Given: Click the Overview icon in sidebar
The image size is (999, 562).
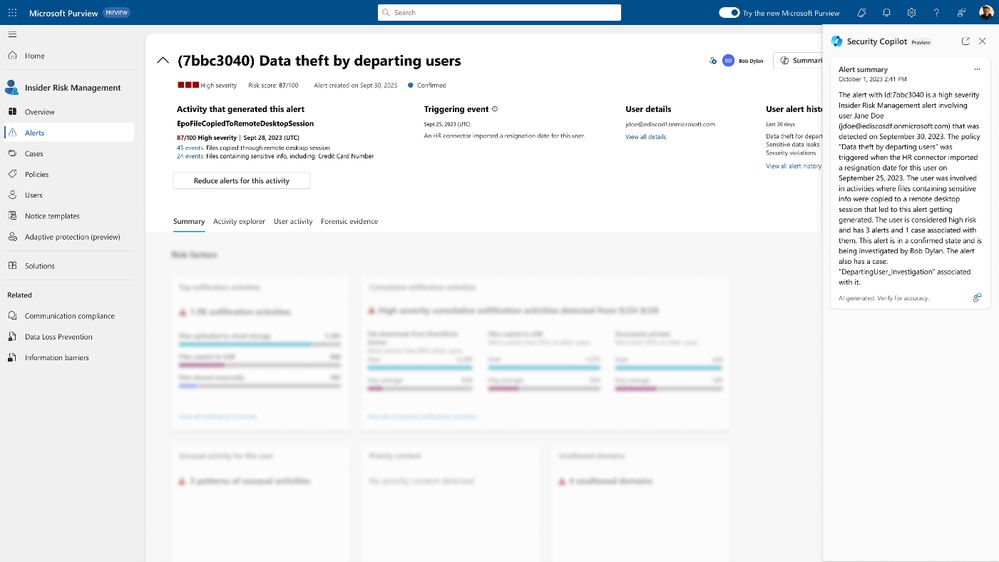Looking at the screenshot, I should tap(12, 112).
